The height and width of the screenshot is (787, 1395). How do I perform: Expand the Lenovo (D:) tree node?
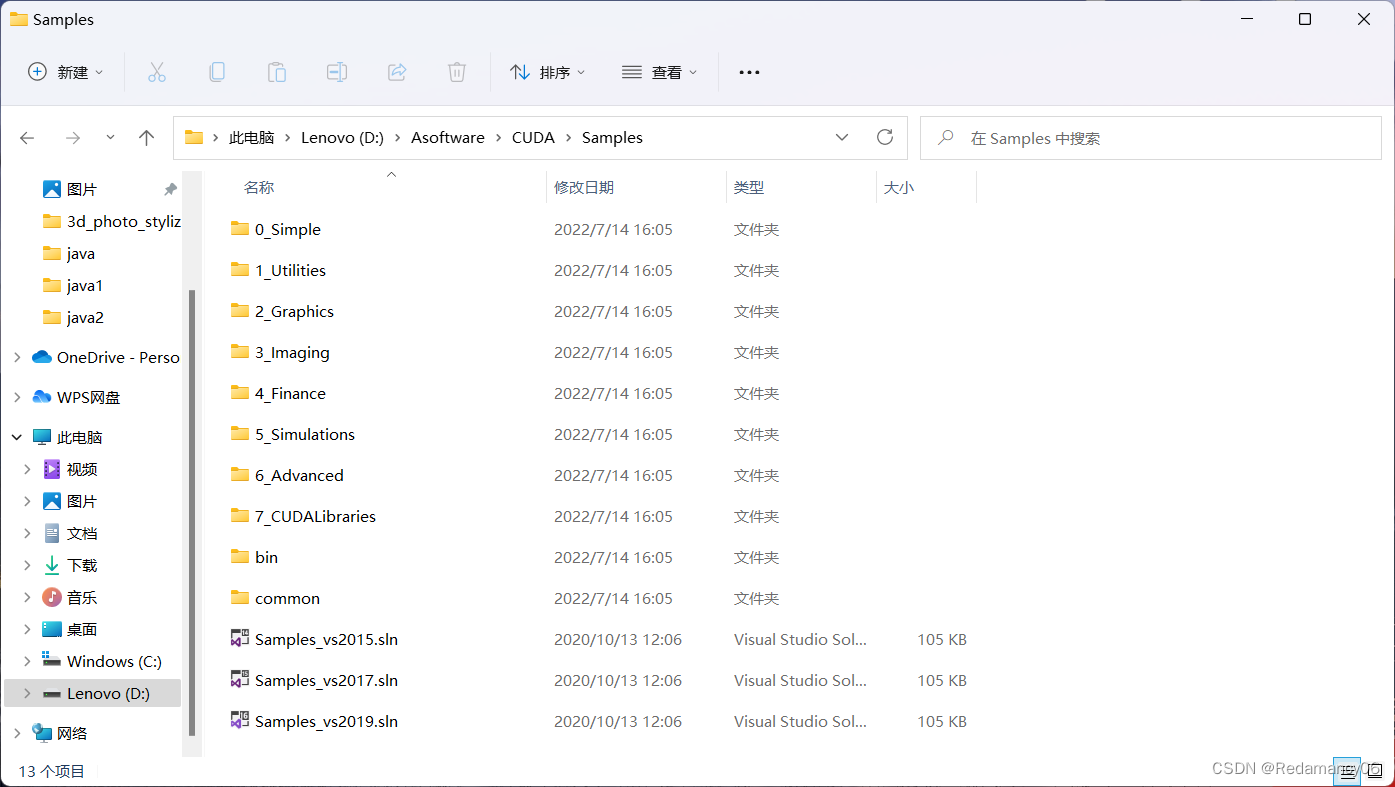point(27,693)
